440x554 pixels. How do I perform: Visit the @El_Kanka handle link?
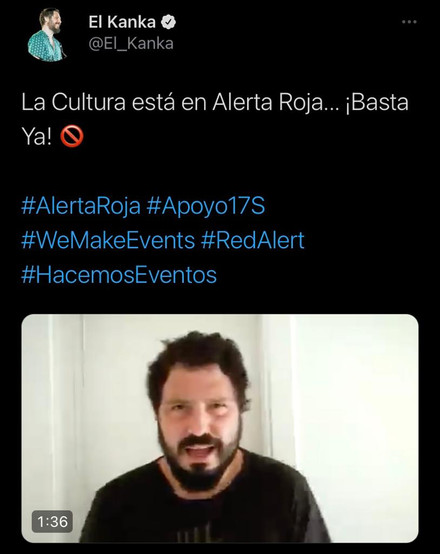131,43
